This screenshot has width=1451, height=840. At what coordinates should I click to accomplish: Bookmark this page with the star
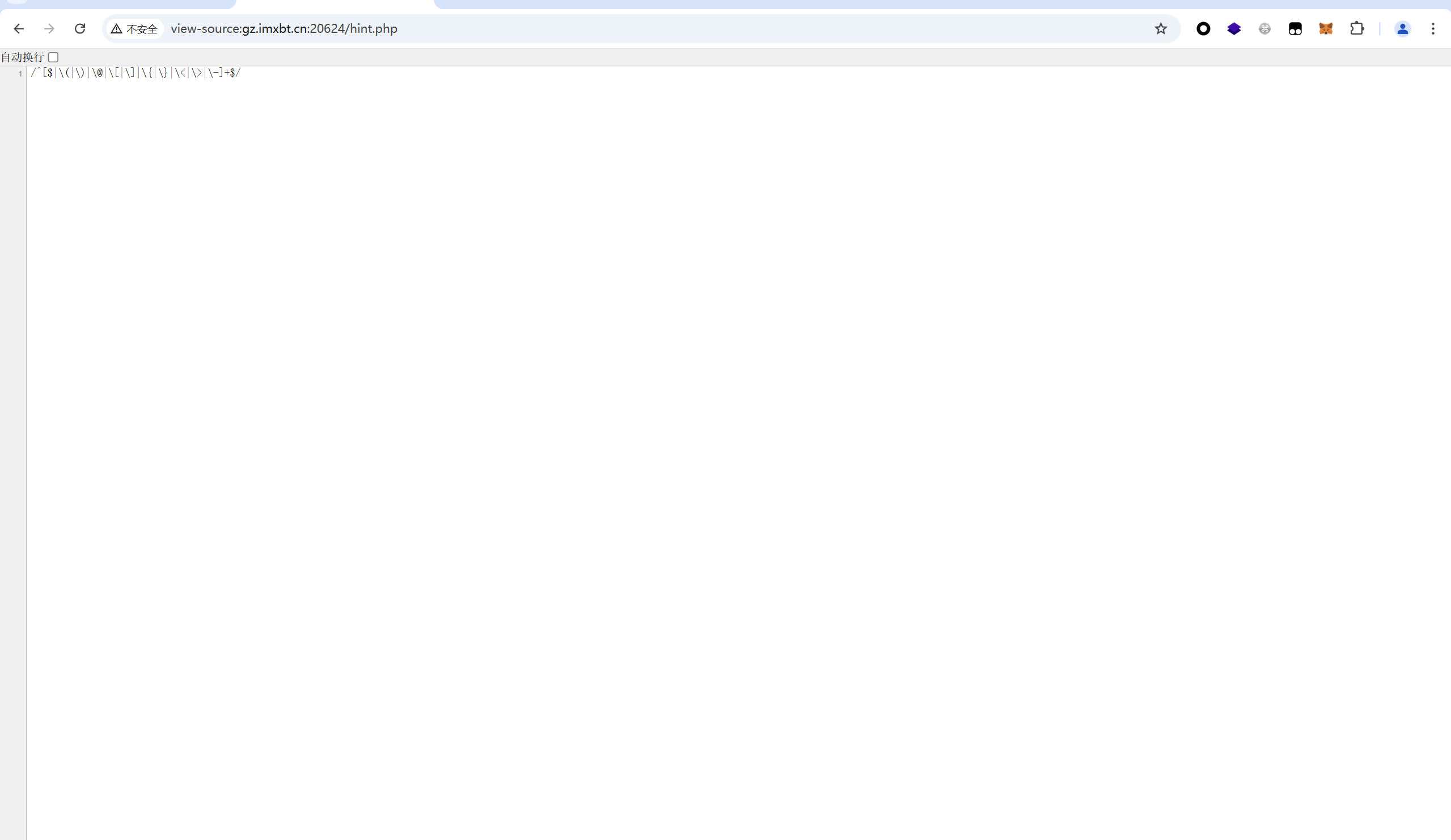coord(1160,29)
